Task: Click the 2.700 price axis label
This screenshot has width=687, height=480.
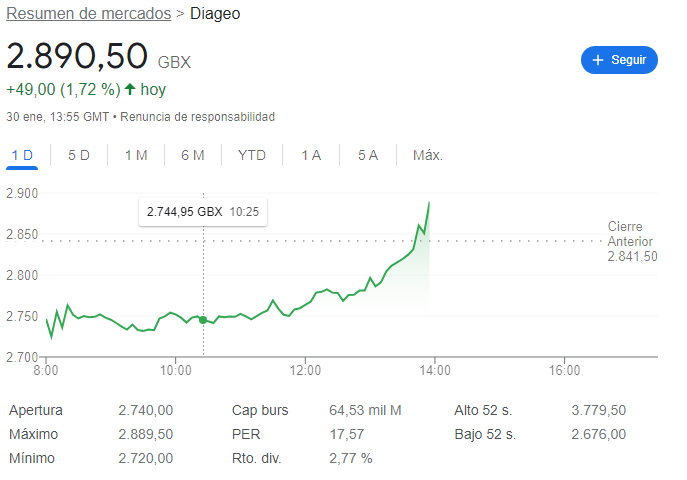Action: 22,357
